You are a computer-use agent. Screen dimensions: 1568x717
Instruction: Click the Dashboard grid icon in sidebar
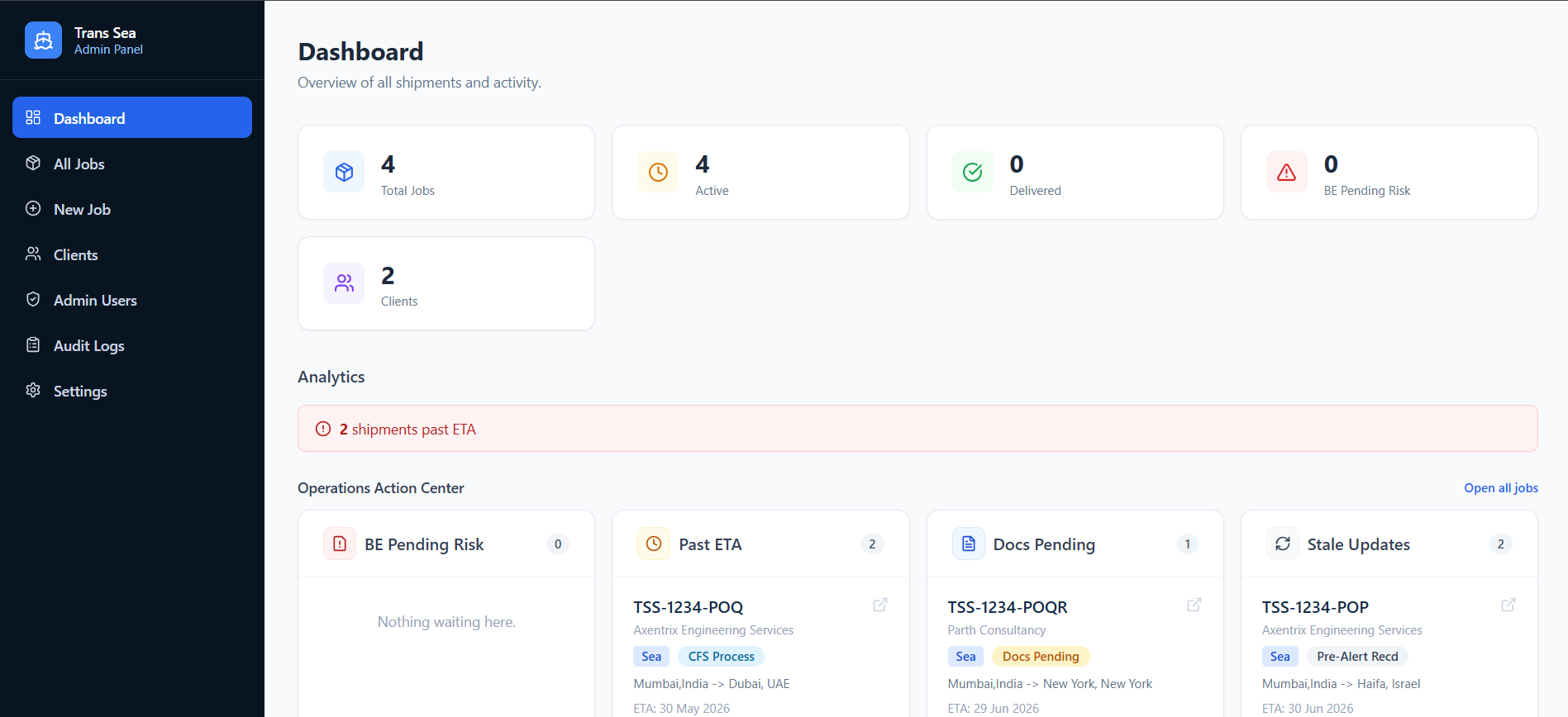click(x=33, y=117)
